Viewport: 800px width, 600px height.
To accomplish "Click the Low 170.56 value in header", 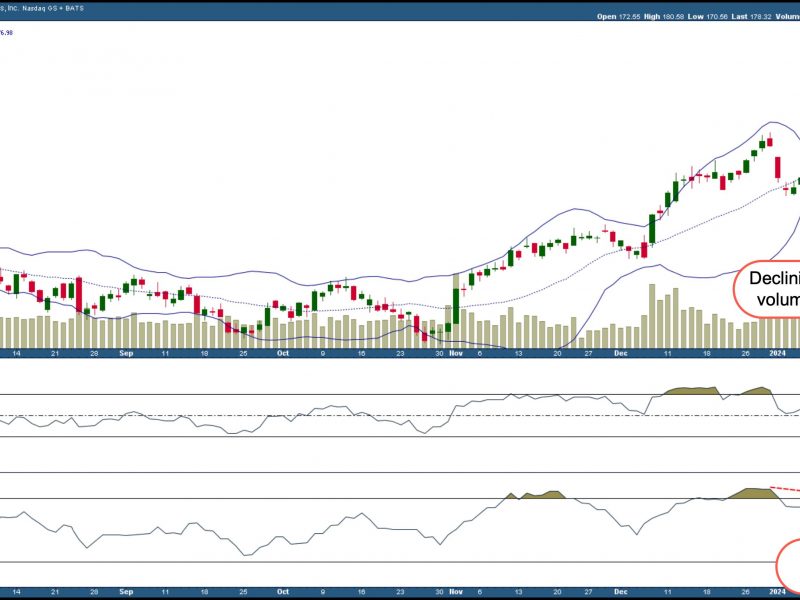I will pos(708,16).
